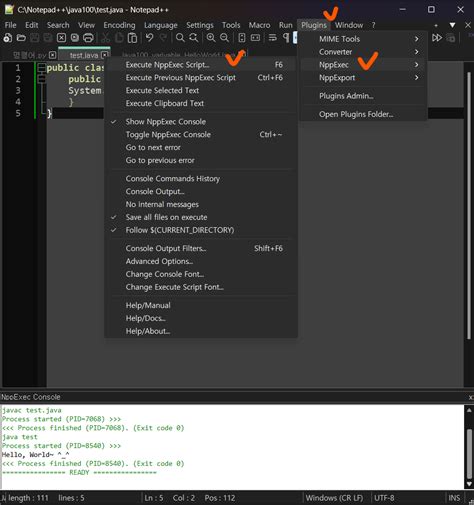
Task: Click the Close All documents toolbar icon
Action: pyautogui.click(x=75, y=38)
